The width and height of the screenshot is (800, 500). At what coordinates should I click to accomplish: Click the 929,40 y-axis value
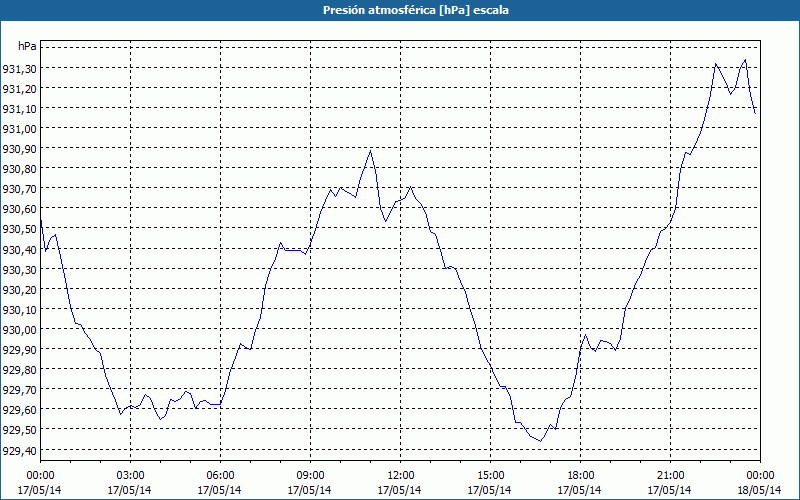pos(19,449)
